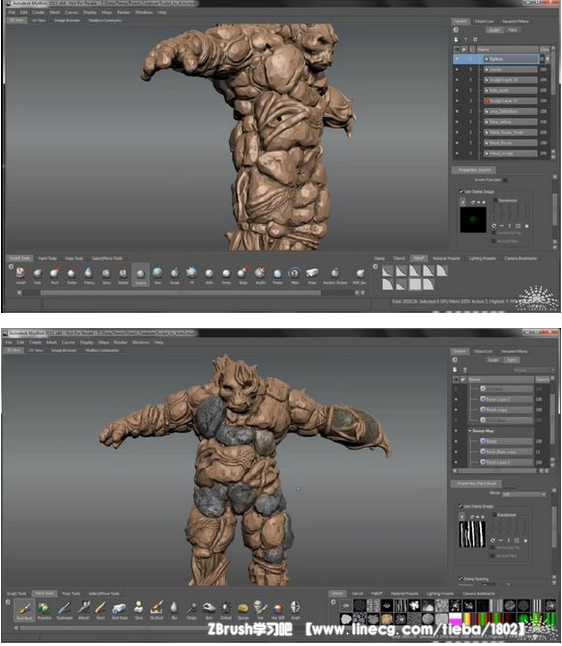
Task: Open stamp tray options menu, lower window
Action: (x=333, y=602)
